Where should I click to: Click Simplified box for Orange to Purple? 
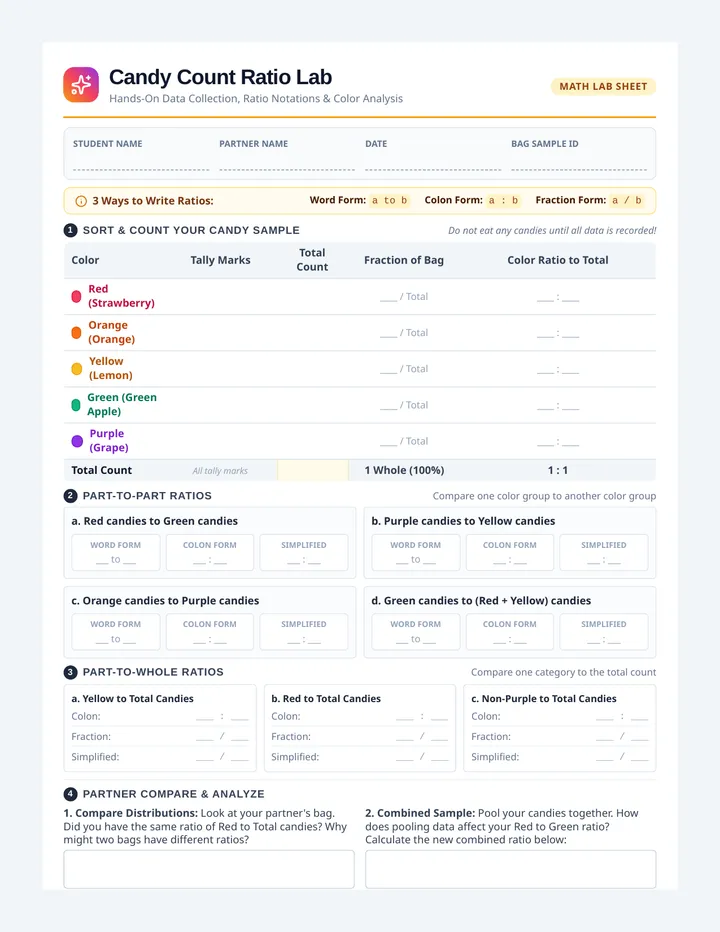click(x=304, y=632)
